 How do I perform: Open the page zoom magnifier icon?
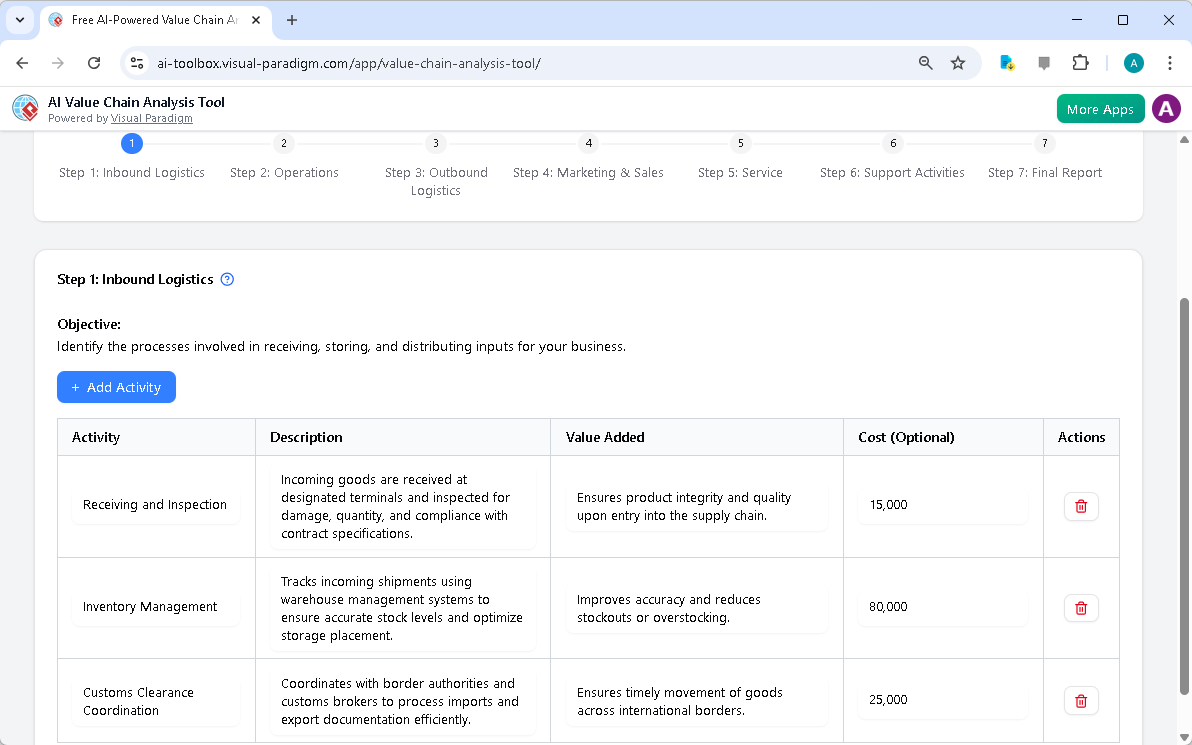pos(925,62)
